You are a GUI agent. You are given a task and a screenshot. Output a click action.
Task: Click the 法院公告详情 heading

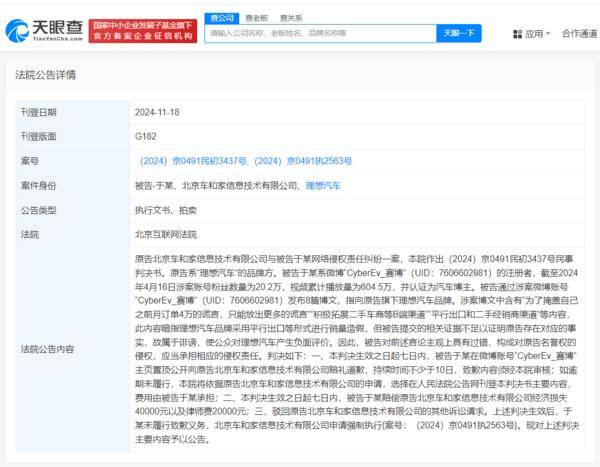[x=46, y=75]
